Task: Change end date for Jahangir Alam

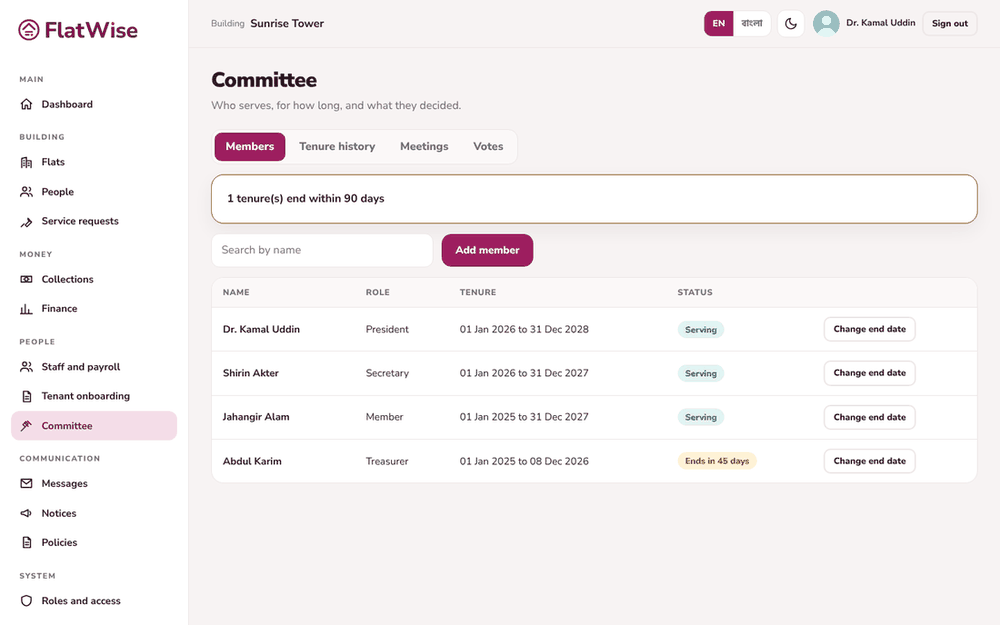Action: [869, 417]
